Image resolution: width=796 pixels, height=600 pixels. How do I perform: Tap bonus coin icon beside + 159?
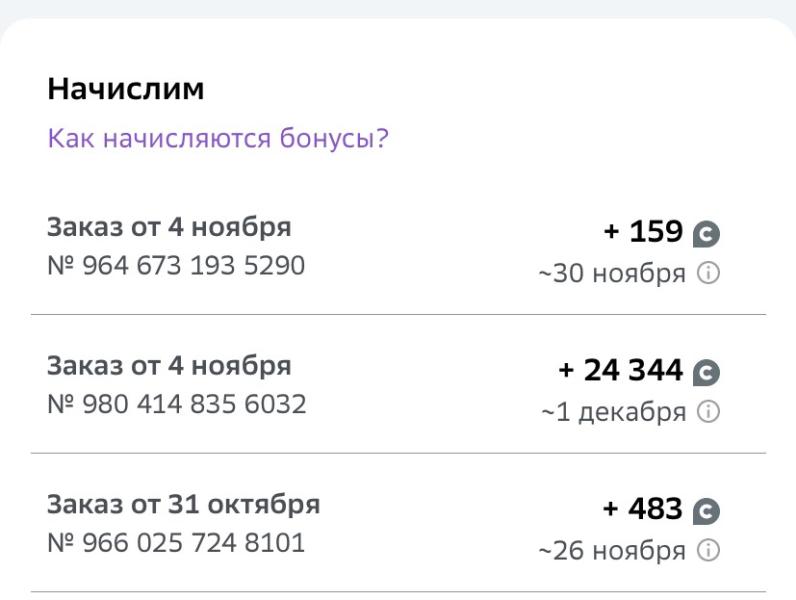707,234
